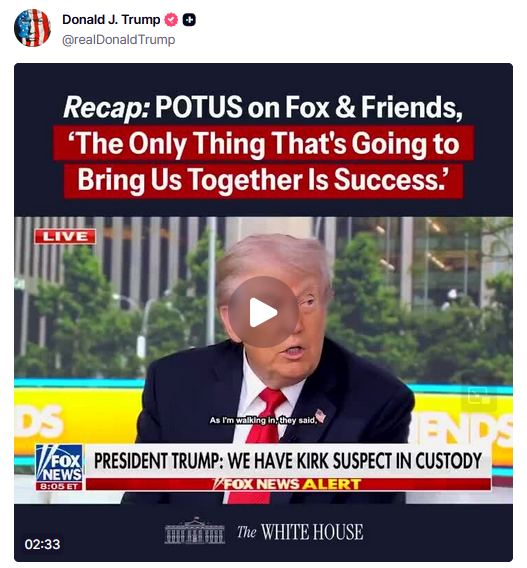
Task: Click the 'The Only Thing That's Going to' line
Action: coord(263,143)
